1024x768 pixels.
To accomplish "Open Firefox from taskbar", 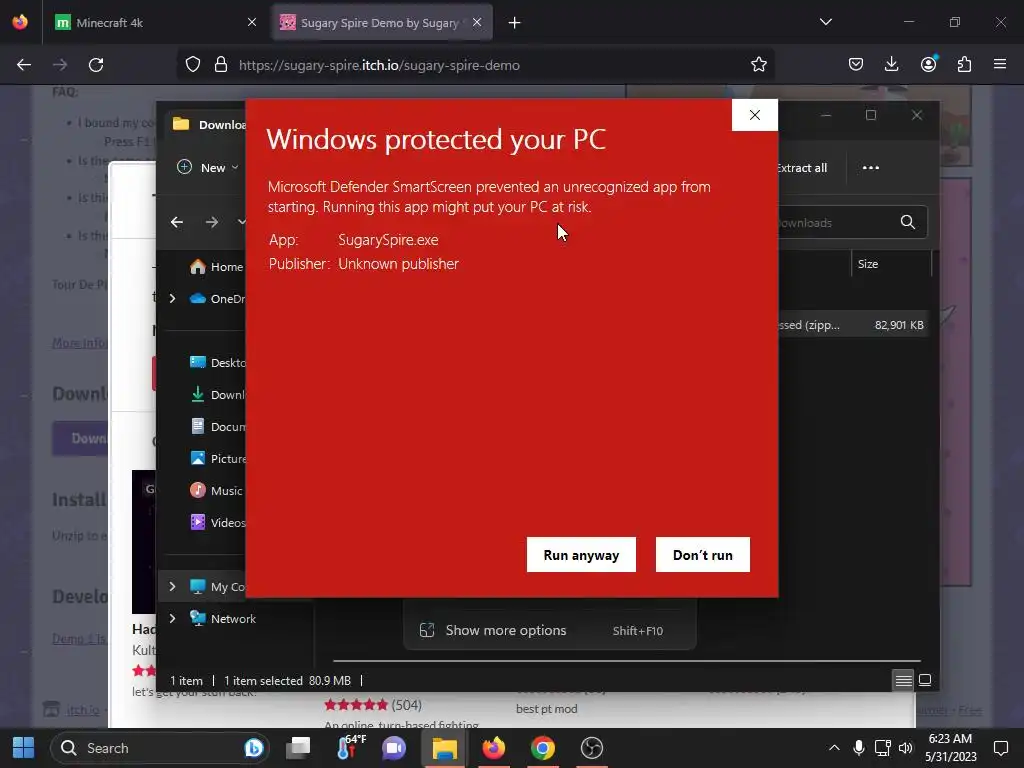I will click(x=494, y=748).
